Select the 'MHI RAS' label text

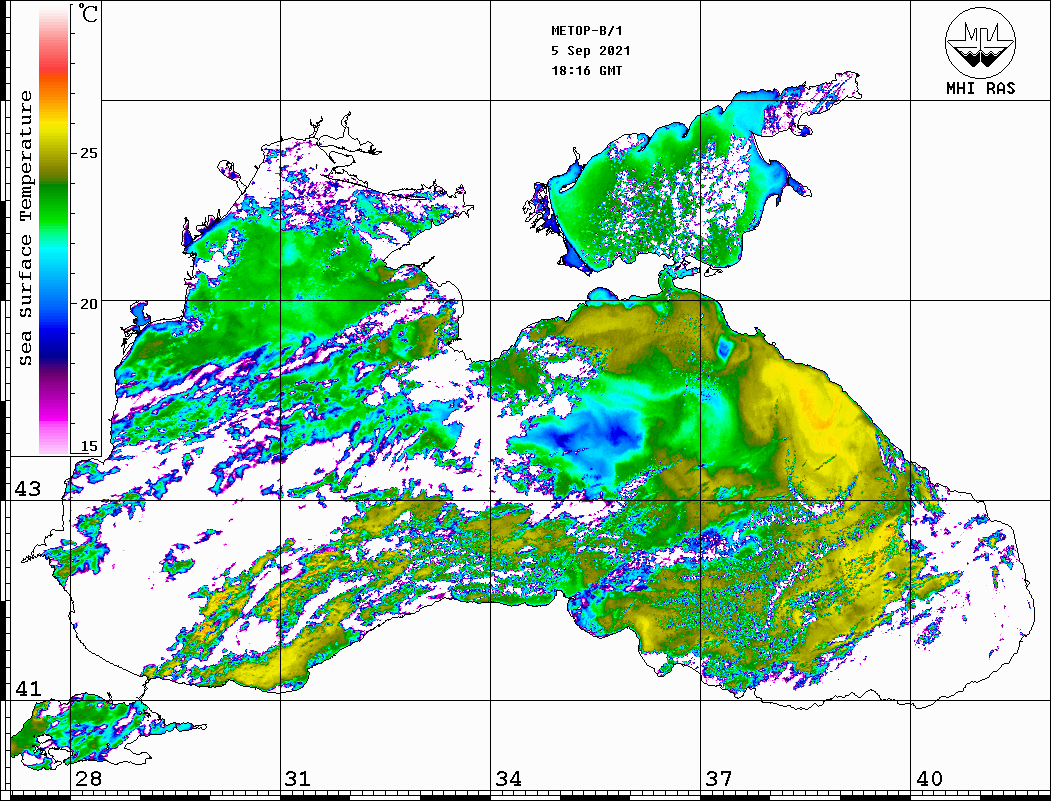coord(981,88)
